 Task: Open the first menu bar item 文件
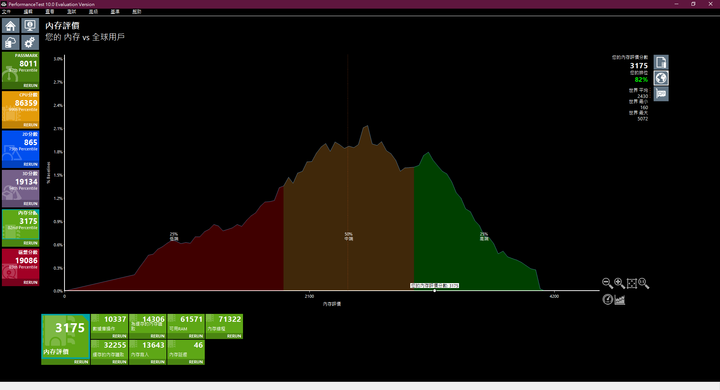6,11
